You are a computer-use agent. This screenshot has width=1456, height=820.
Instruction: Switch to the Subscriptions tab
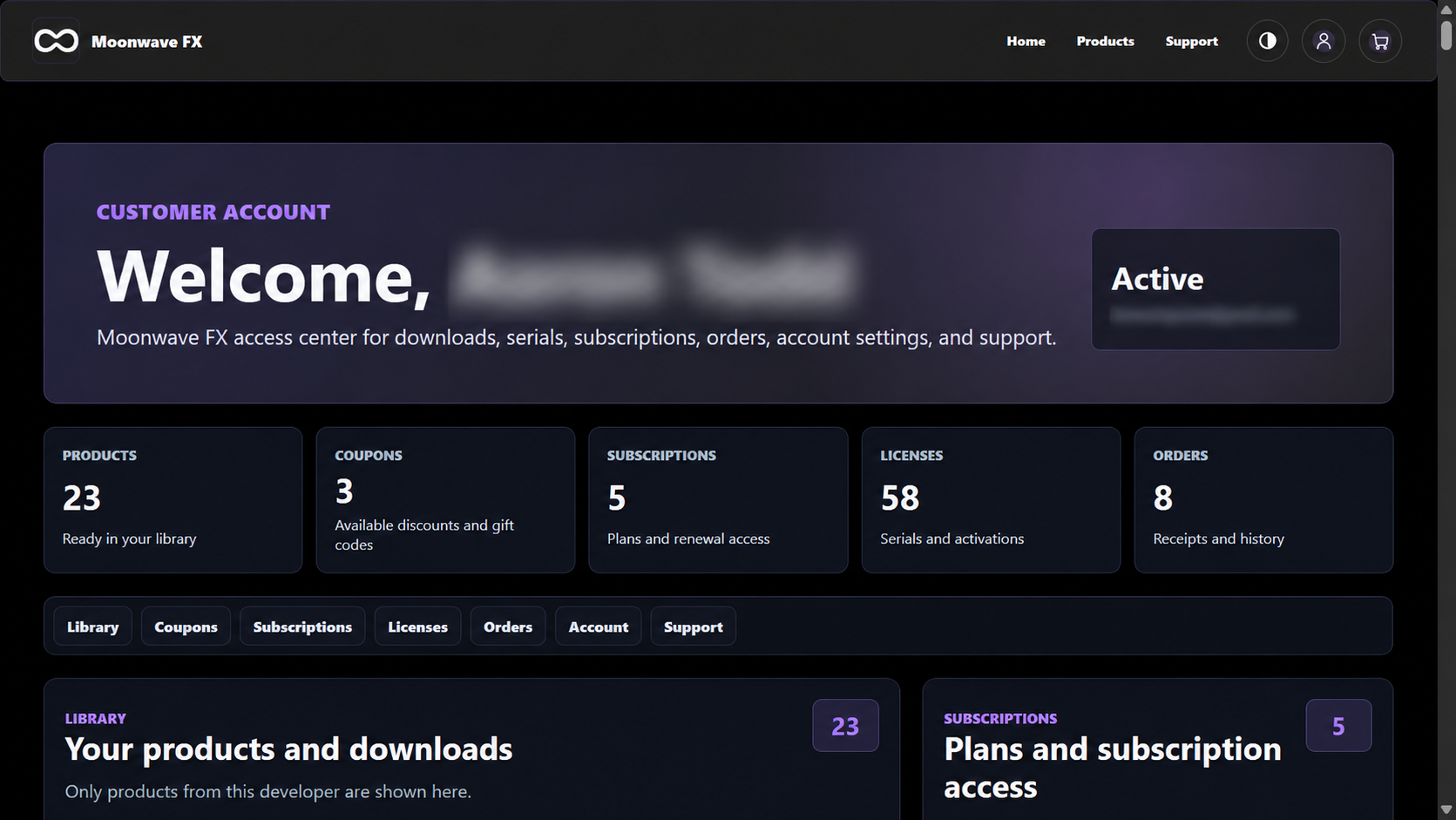pos(302,627)
